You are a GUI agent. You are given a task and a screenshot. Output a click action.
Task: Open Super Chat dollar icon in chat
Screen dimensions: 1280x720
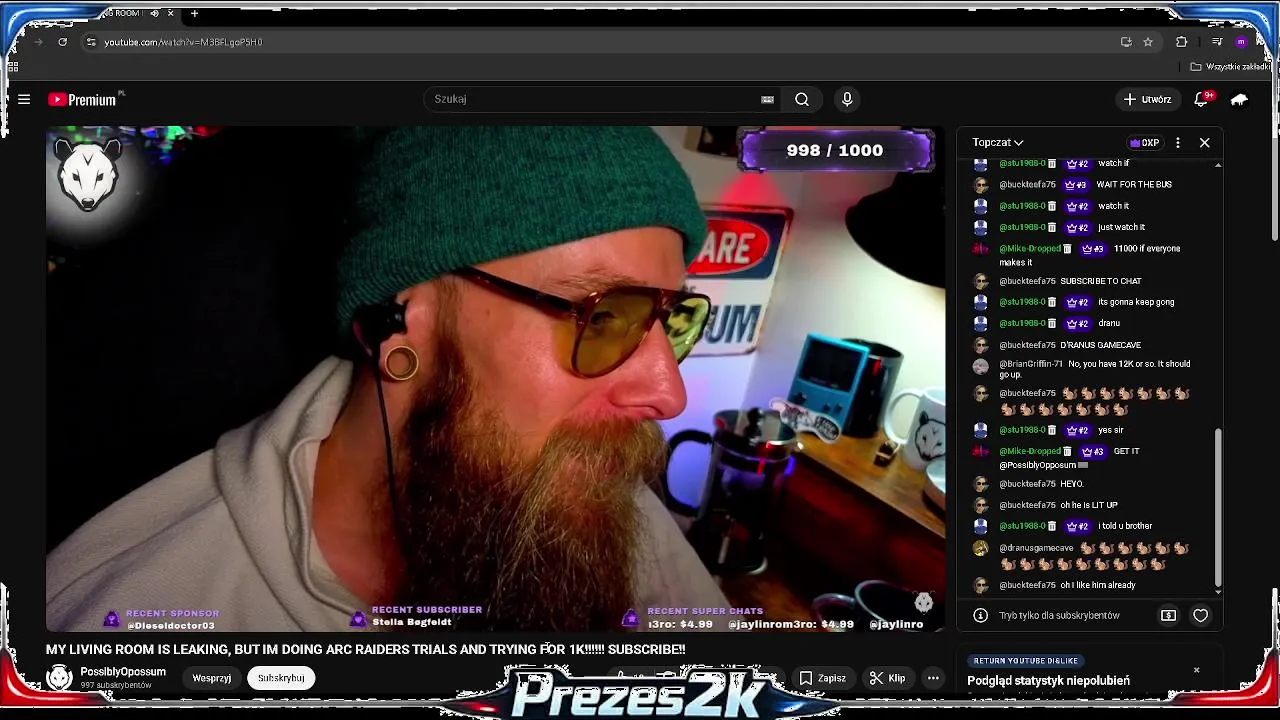tap(1168, 615)
